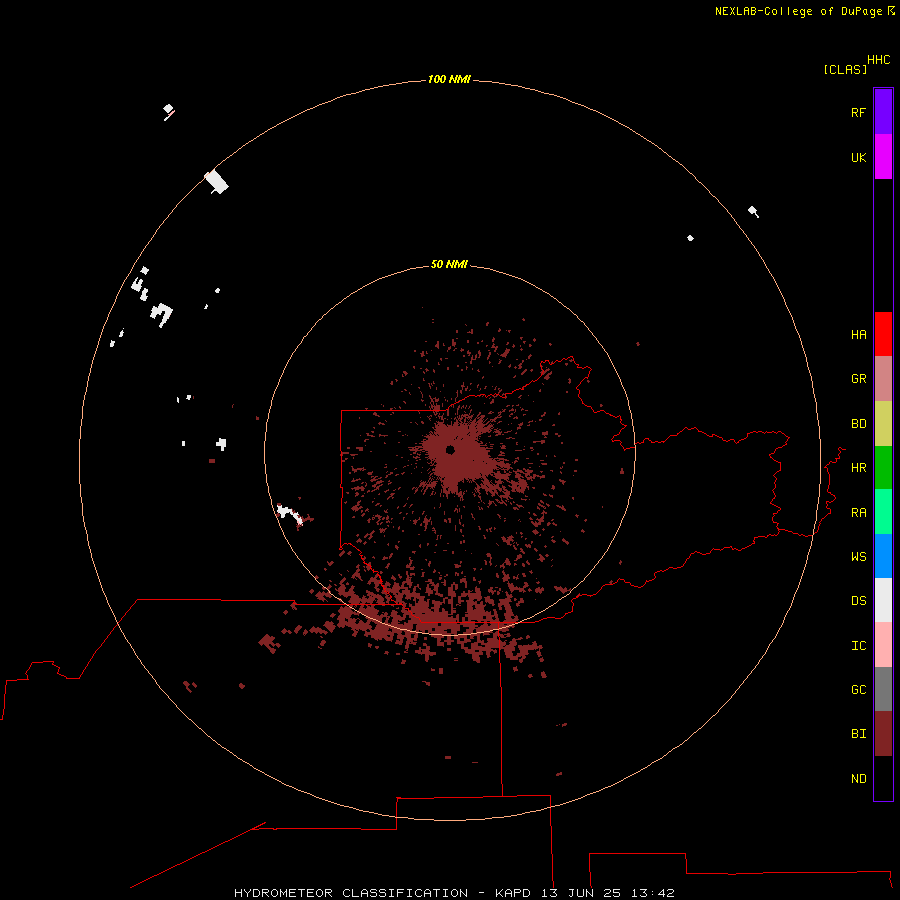Click the IC legend label

859,646
